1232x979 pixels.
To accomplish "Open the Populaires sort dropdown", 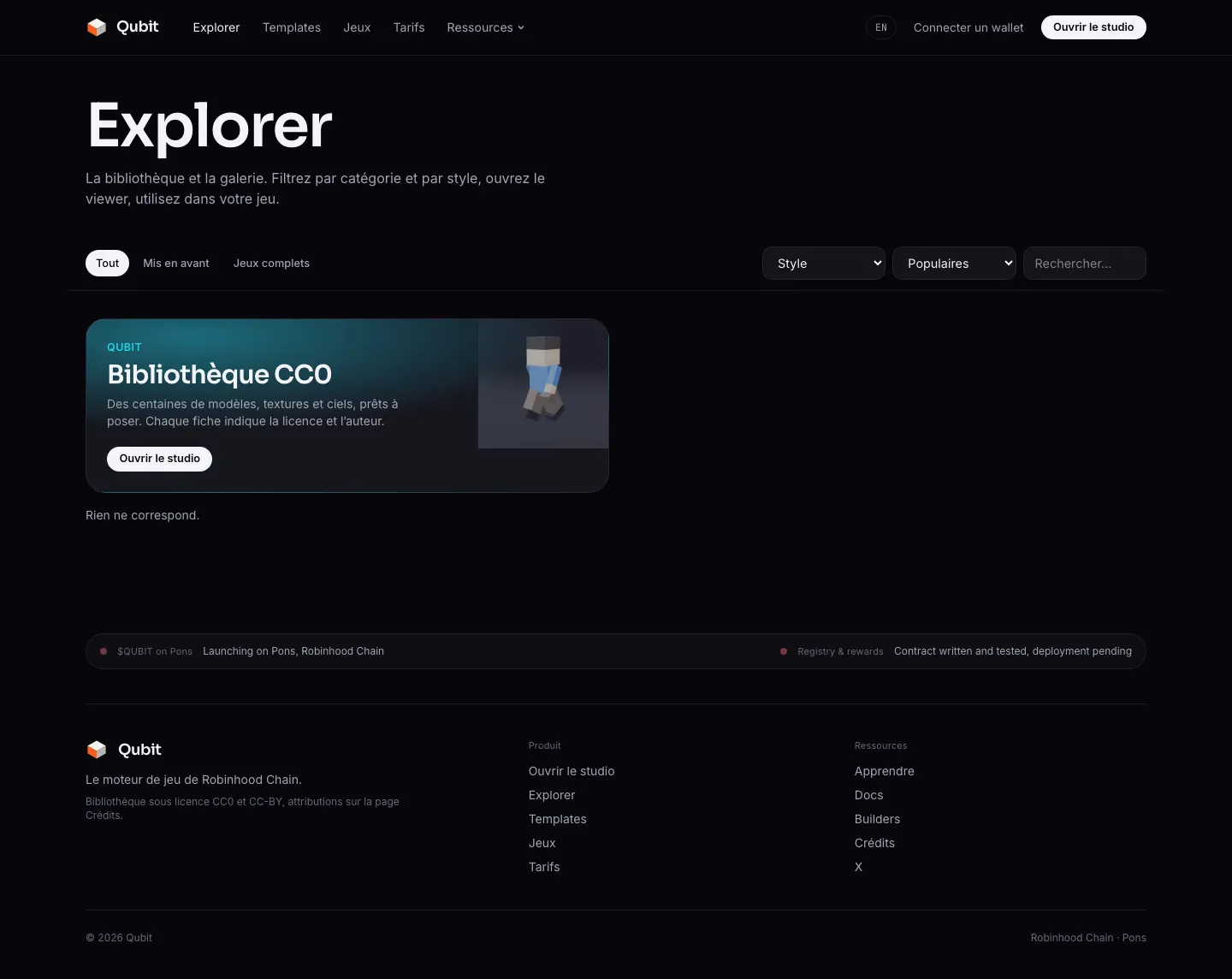I will pyautogui.click(x=954, y=264).
